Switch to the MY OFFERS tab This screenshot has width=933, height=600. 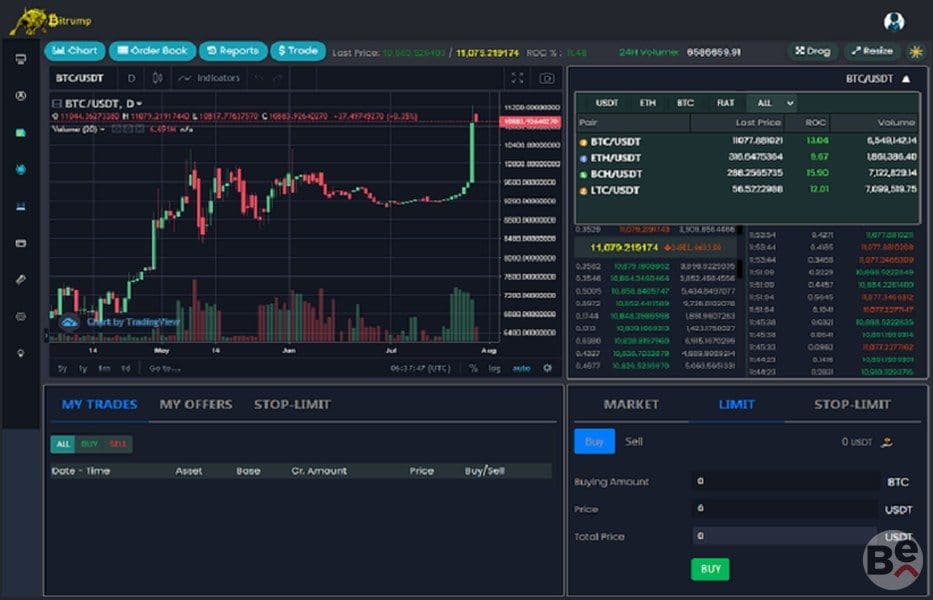pyautogui.click(x=196, y=404)
